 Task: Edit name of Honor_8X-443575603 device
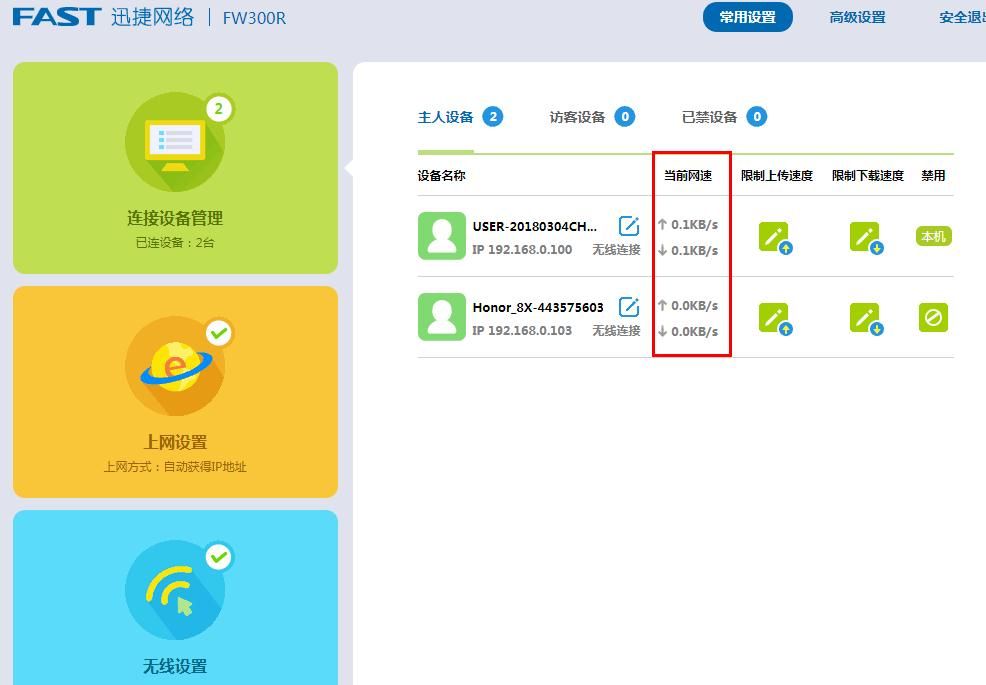[x=629, y=307]
